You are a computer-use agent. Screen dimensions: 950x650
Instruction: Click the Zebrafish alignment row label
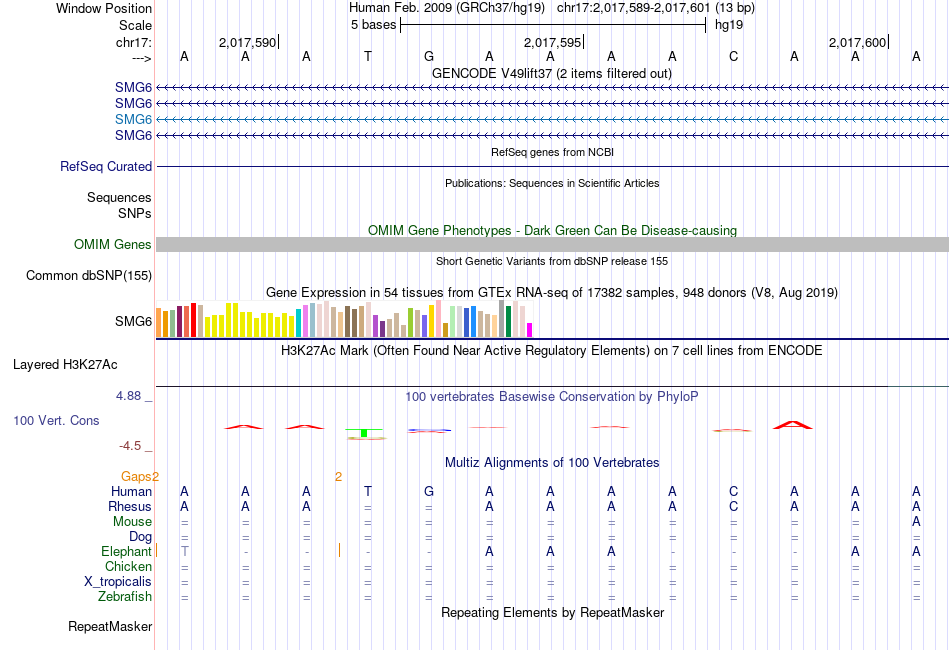(125, 597)
